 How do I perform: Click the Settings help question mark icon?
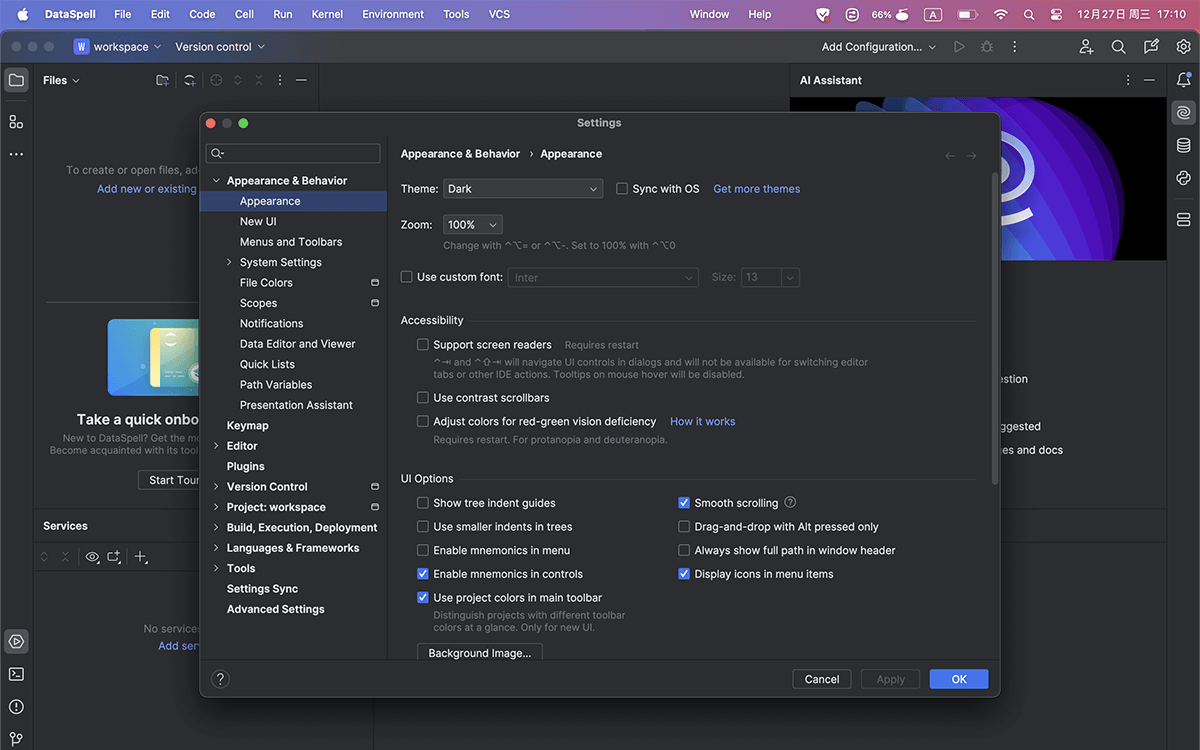pos(221,679)
